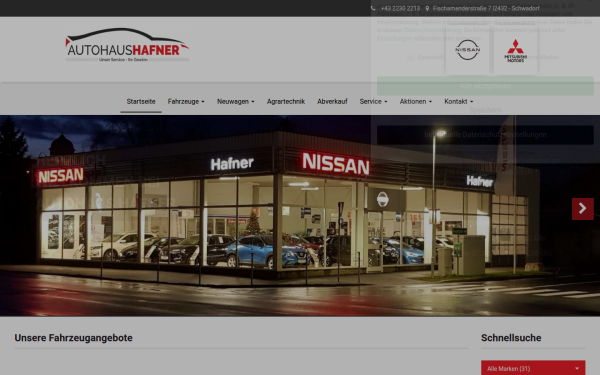Image resolution: width=600 pixels, height=375 pixels.
Task: Expand the Fahrzeuge menu
Action: coord(186,101)
